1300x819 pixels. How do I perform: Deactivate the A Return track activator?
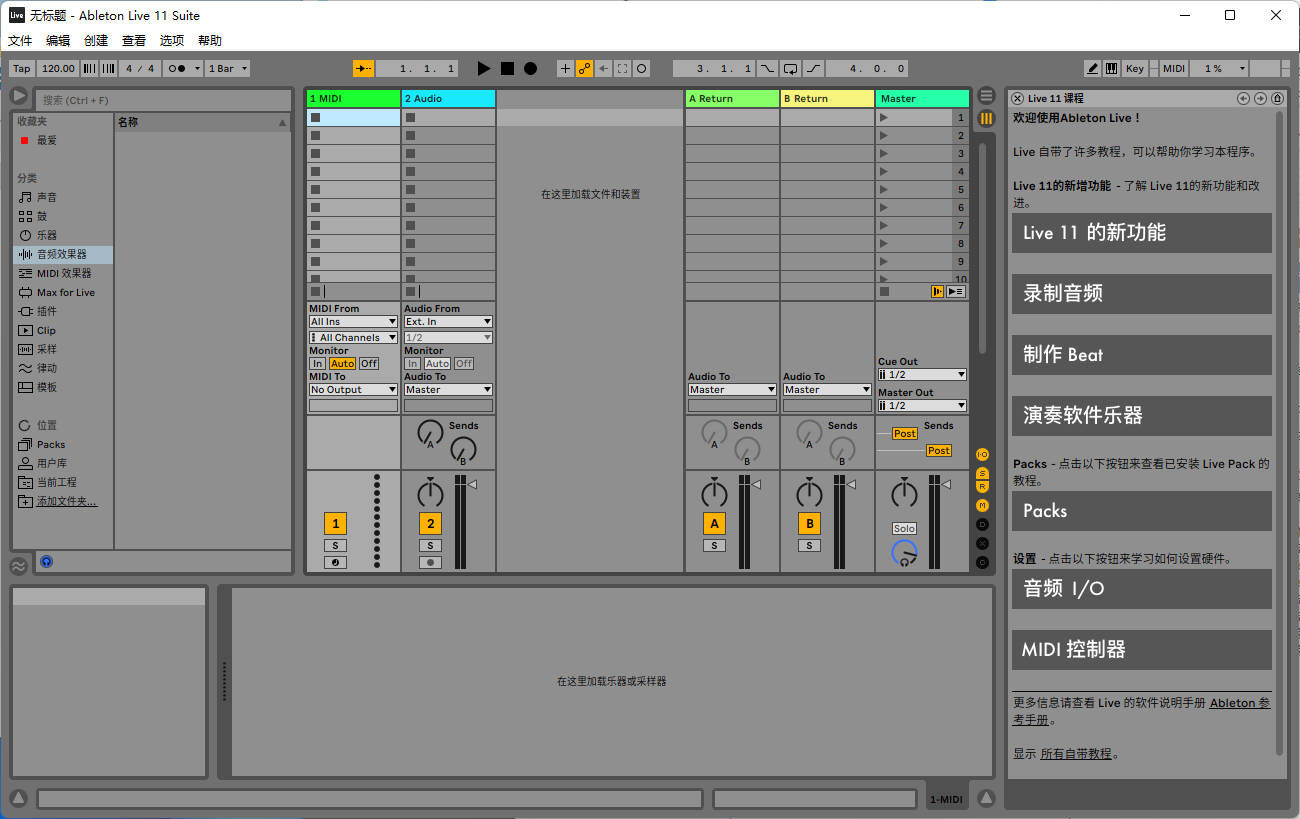714,523
